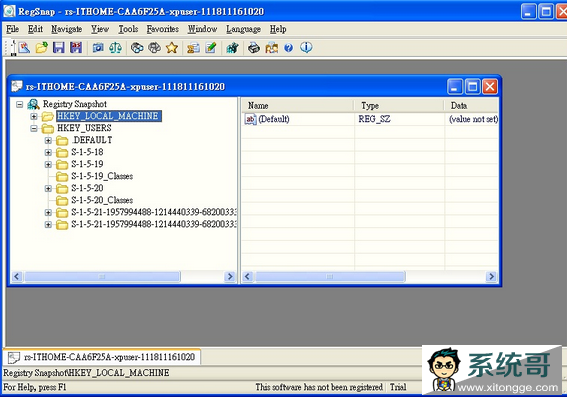Click tree pane scroll right arrow
Screen dimensions: 567x400
[x=230, y=277]
